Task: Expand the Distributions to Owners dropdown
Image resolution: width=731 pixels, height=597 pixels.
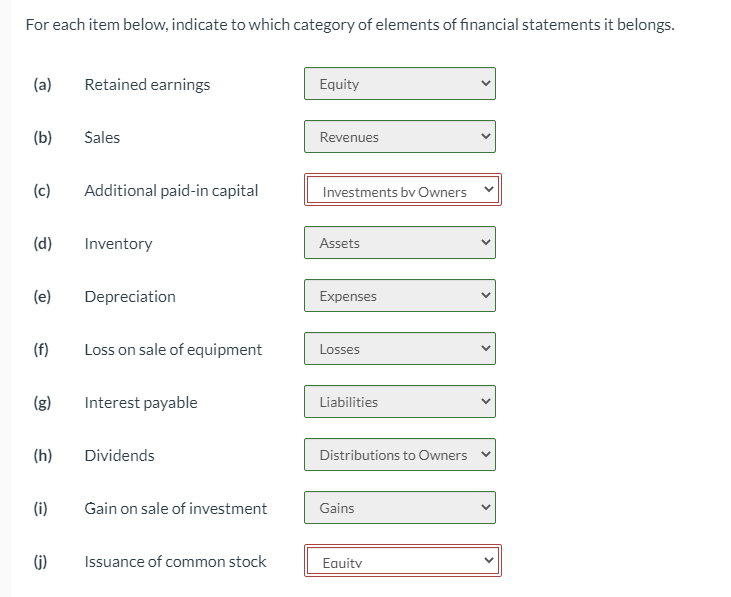Action: pyautogui.click(x=400, y=455)
